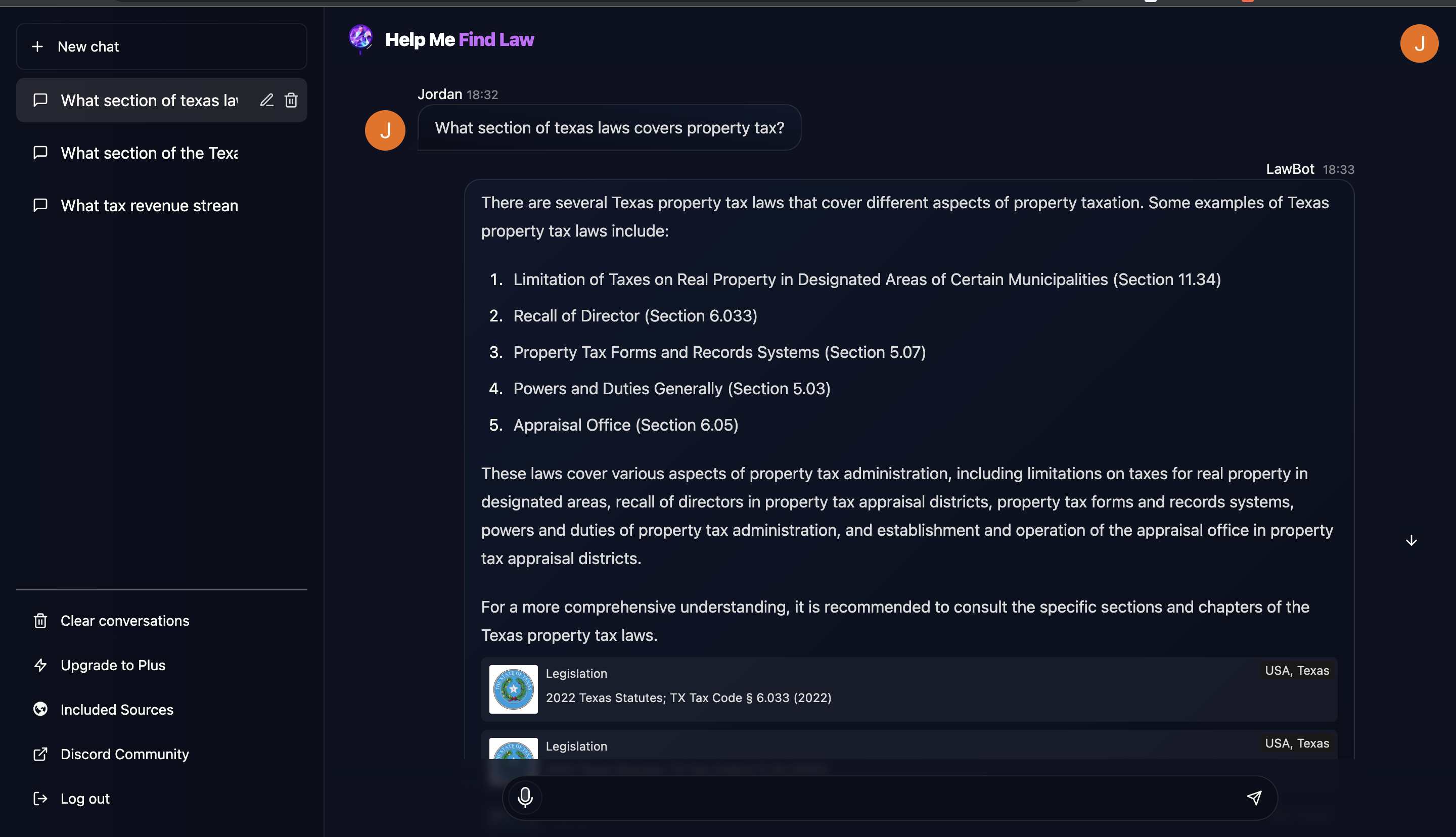The width and height of the screenshot is (1456, 837).
Task: Click the edit pencil icon on current chat
Action: pos(265,99)
